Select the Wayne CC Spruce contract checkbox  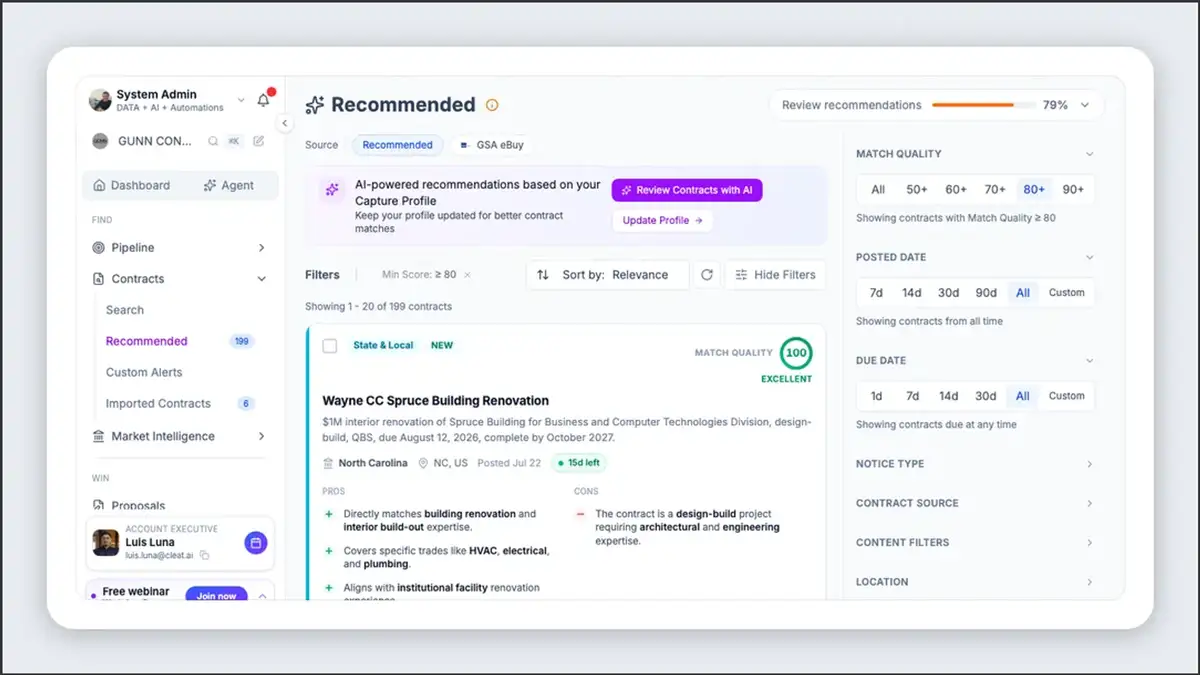click(x=330, y=346)
